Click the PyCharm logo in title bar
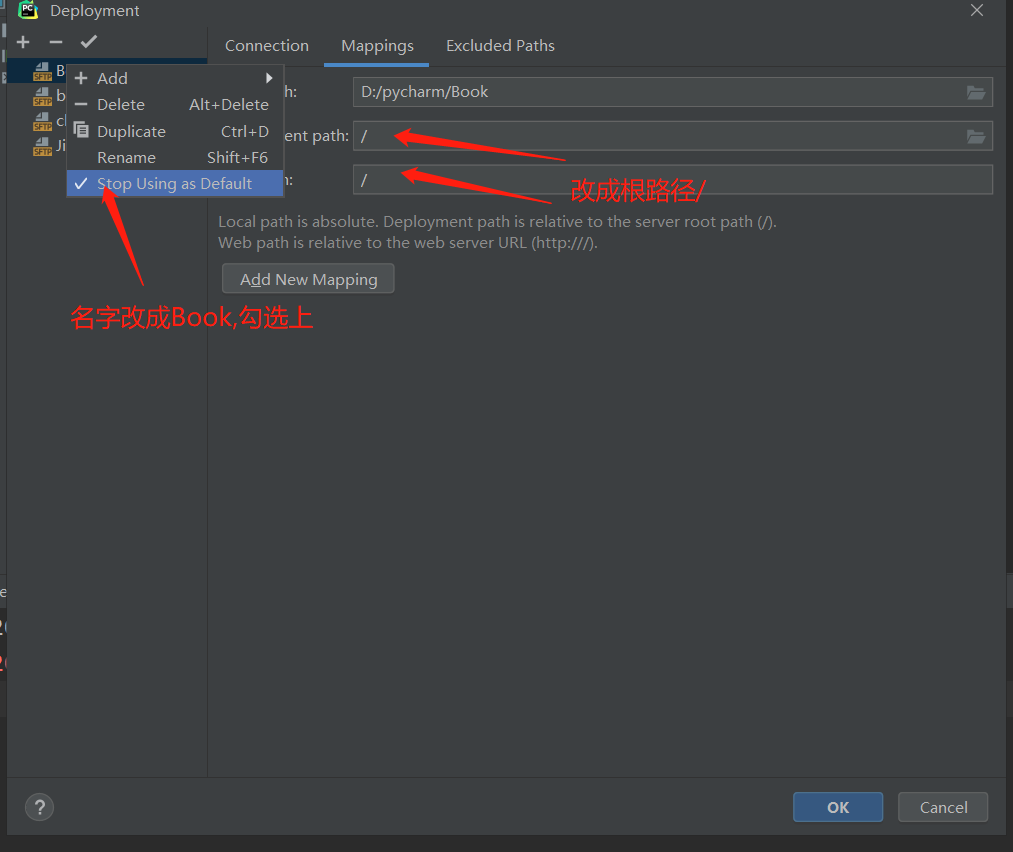This screenshot has width=1013, height=852. click(28, 10)
